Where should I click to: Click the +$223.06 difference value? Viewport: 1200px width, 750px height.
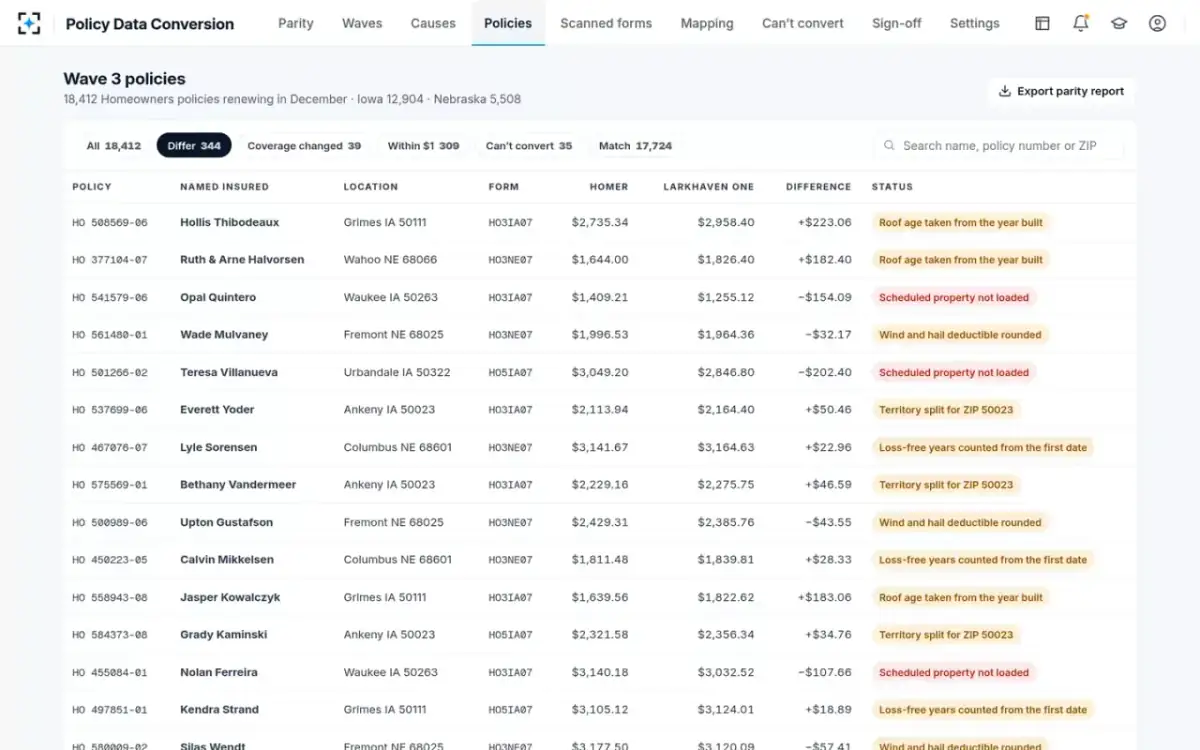pos(825,223)
